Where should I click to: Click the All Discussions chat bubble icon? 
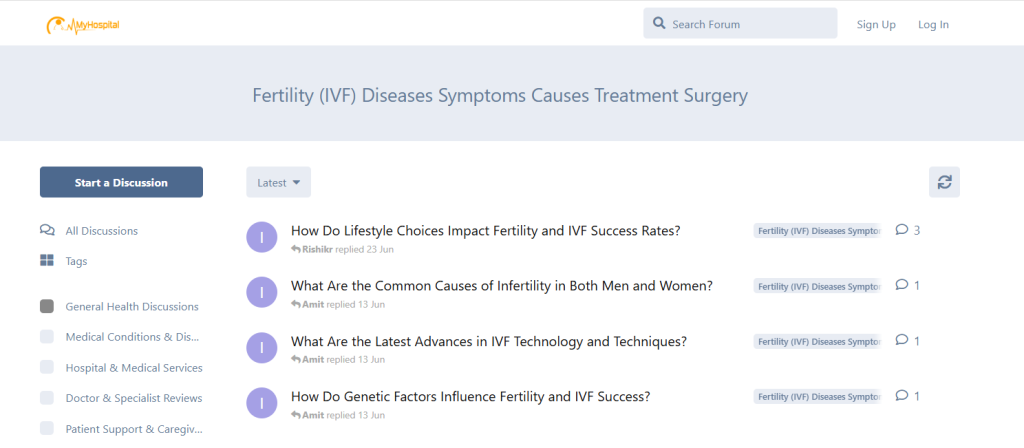[x=47, y=230]
